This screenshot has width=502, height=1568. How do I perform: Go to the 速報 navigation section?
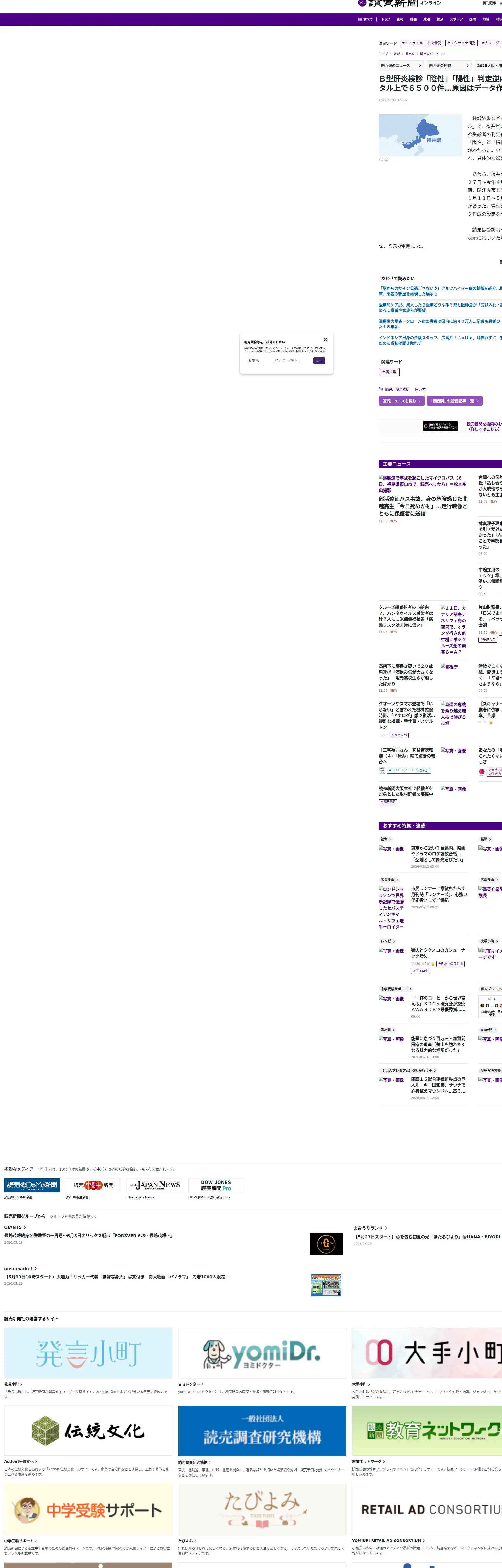400,20
